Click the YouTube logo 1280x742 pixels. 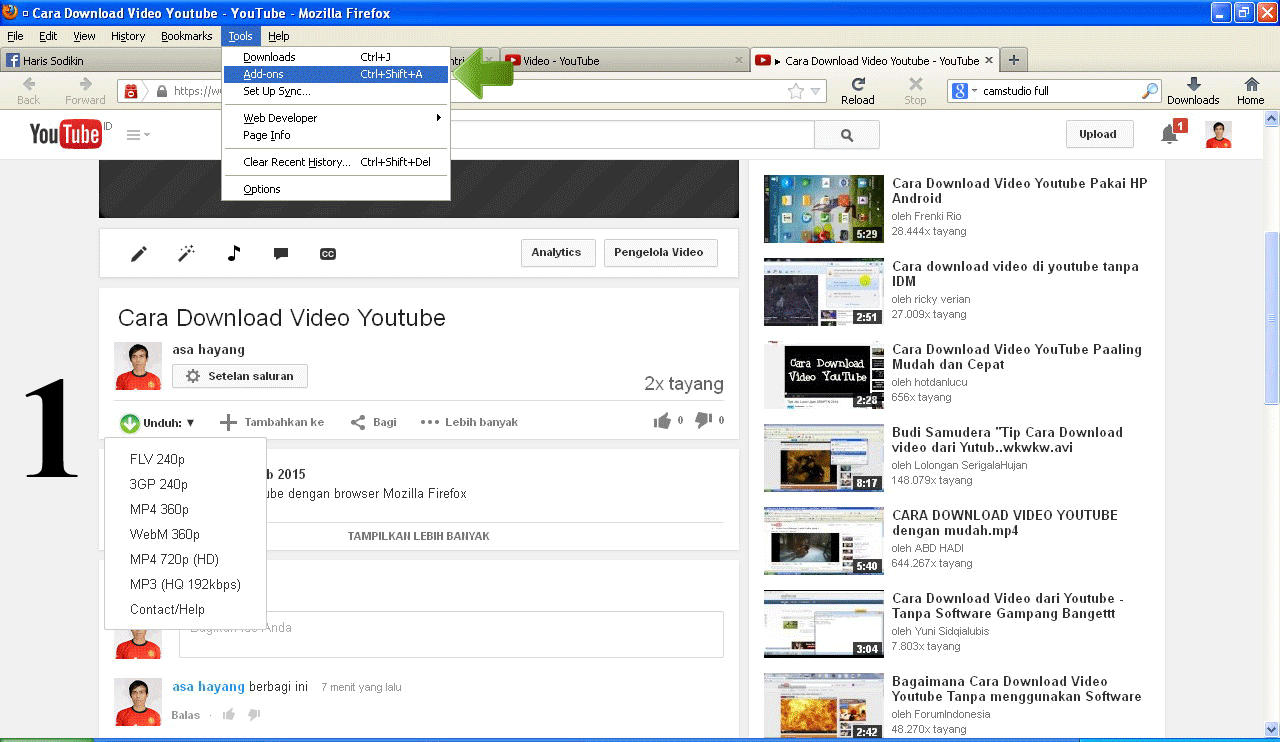[66, 134]
